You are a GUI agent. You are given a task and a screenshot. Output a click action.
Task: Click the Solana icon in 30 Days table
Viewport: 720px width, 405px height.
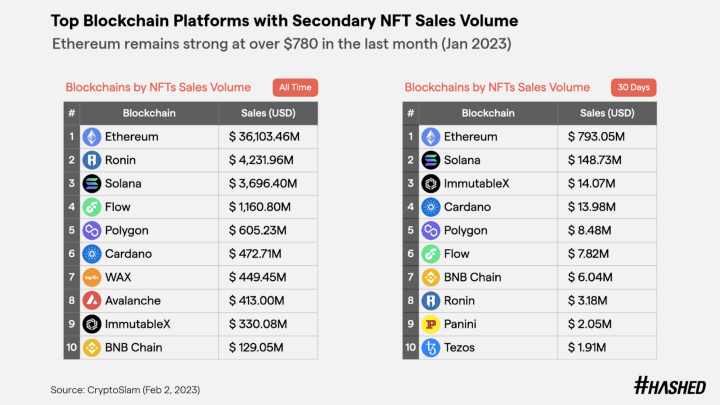point(431,160)
